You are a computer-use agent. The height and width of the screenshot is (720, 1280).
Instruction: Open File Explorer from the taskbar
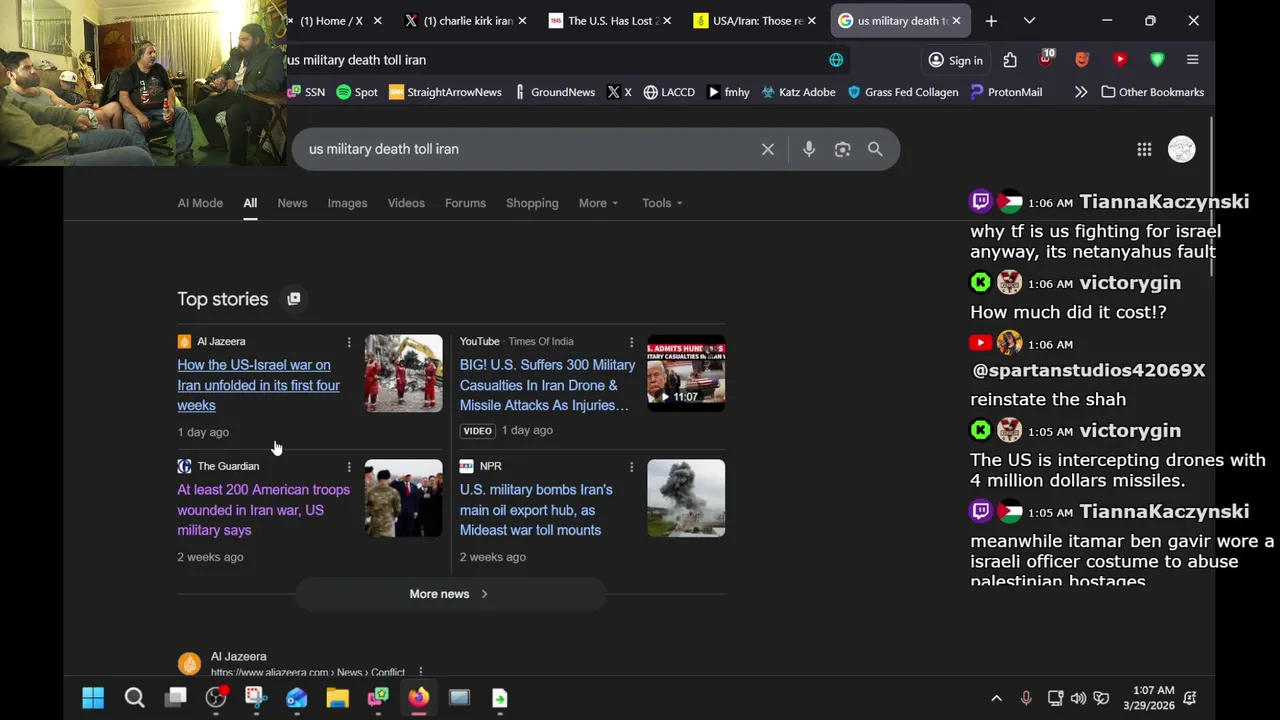pos(337,698)
